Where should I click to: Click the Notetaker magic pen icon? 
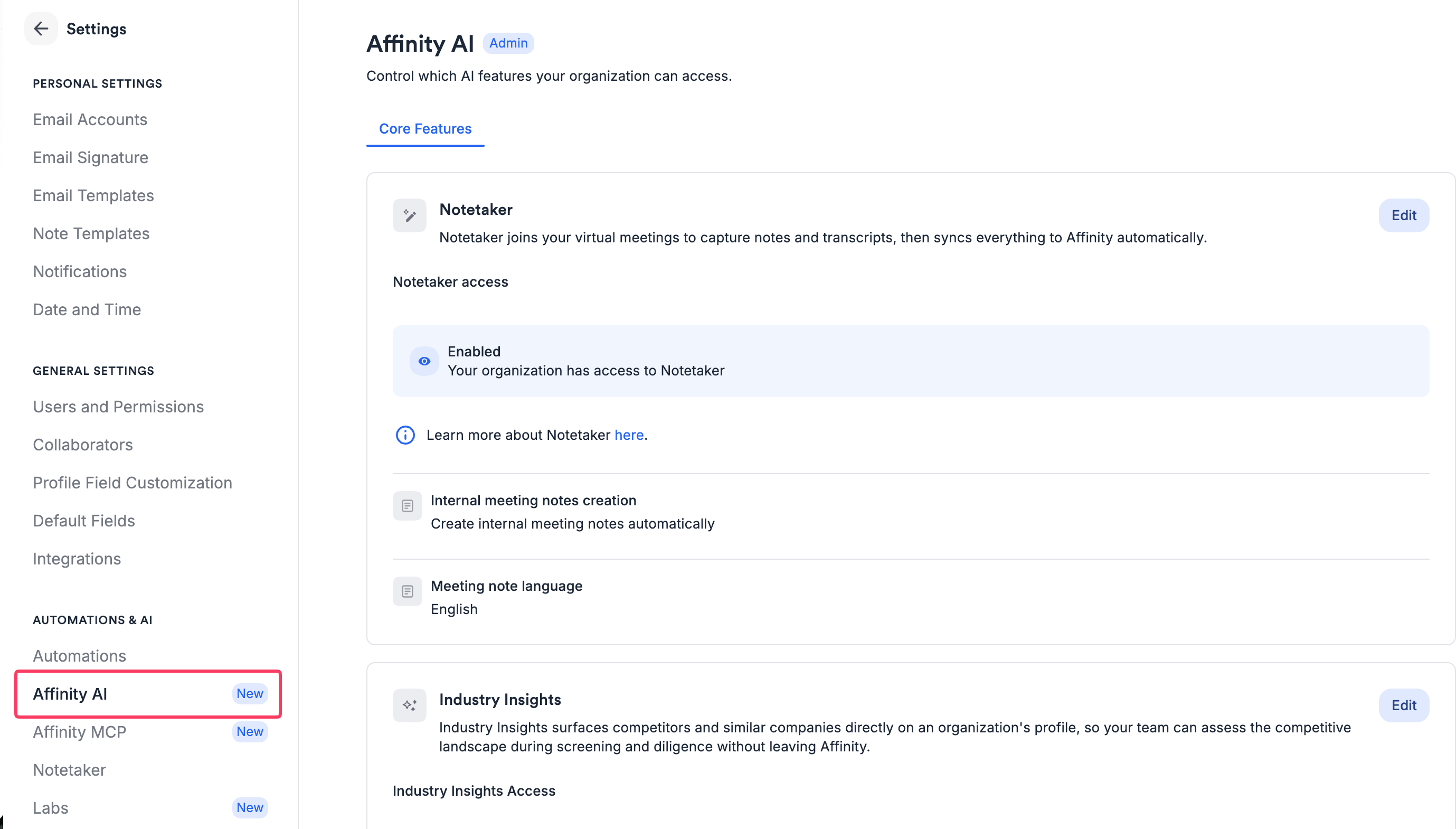pyautogui.click(x=409, y=215)
